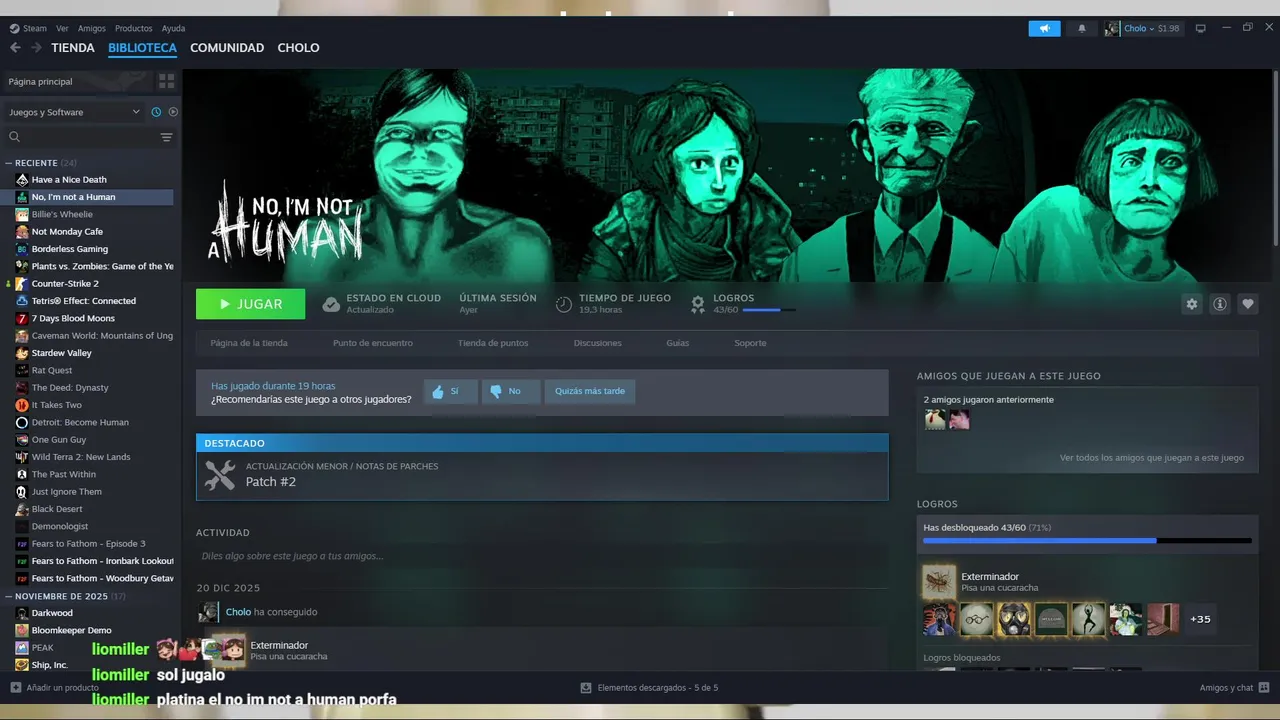Viewport: 1280px width, 720px height.
Task: Click Cholo name in activity feed
Action: pyautogui.click(x=238, y=612)
